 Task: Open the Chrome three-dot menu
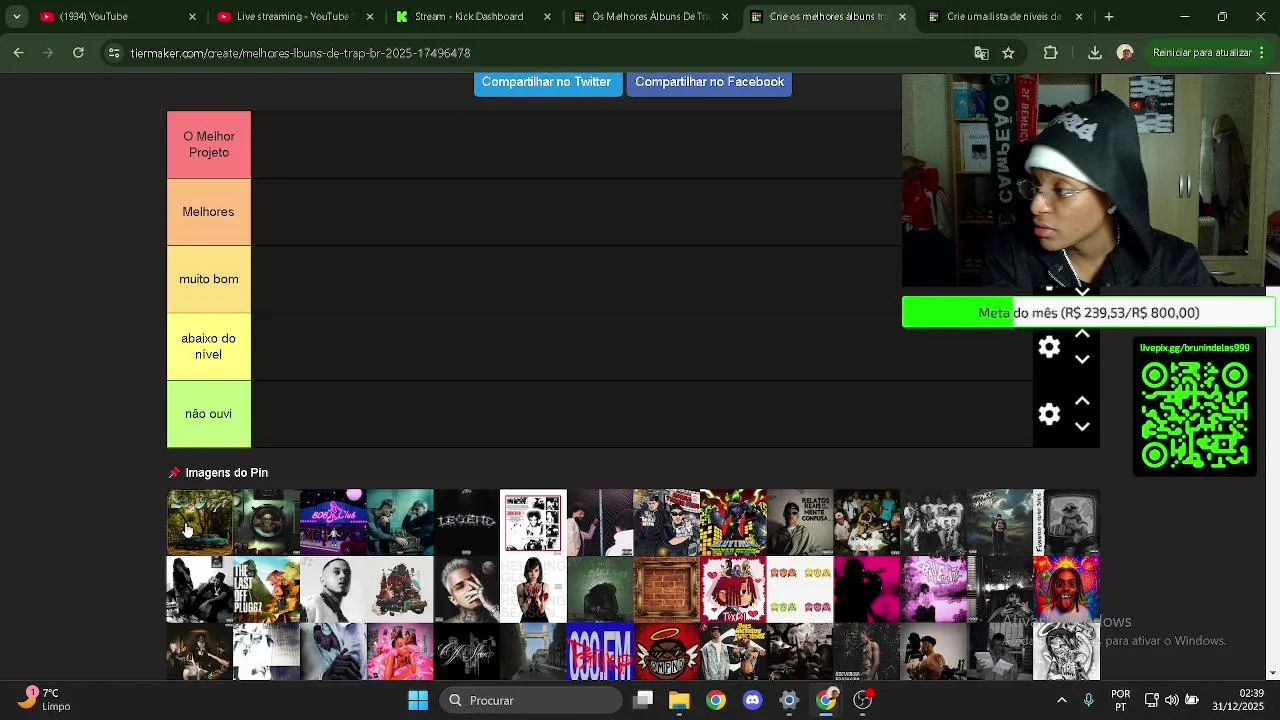1262,53
